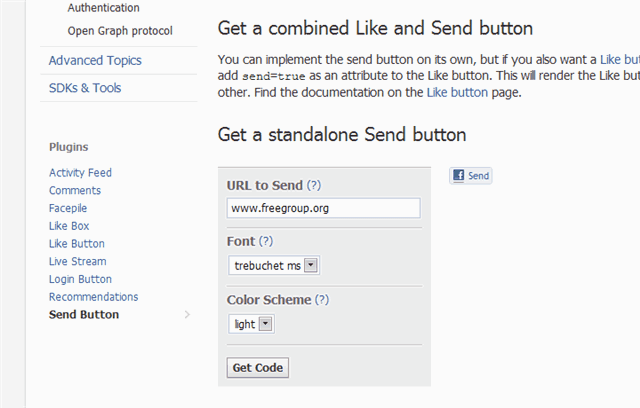Click the Facebook Send button icon
The height and width of the screenshot is (408, 640).
coord(470,176)
